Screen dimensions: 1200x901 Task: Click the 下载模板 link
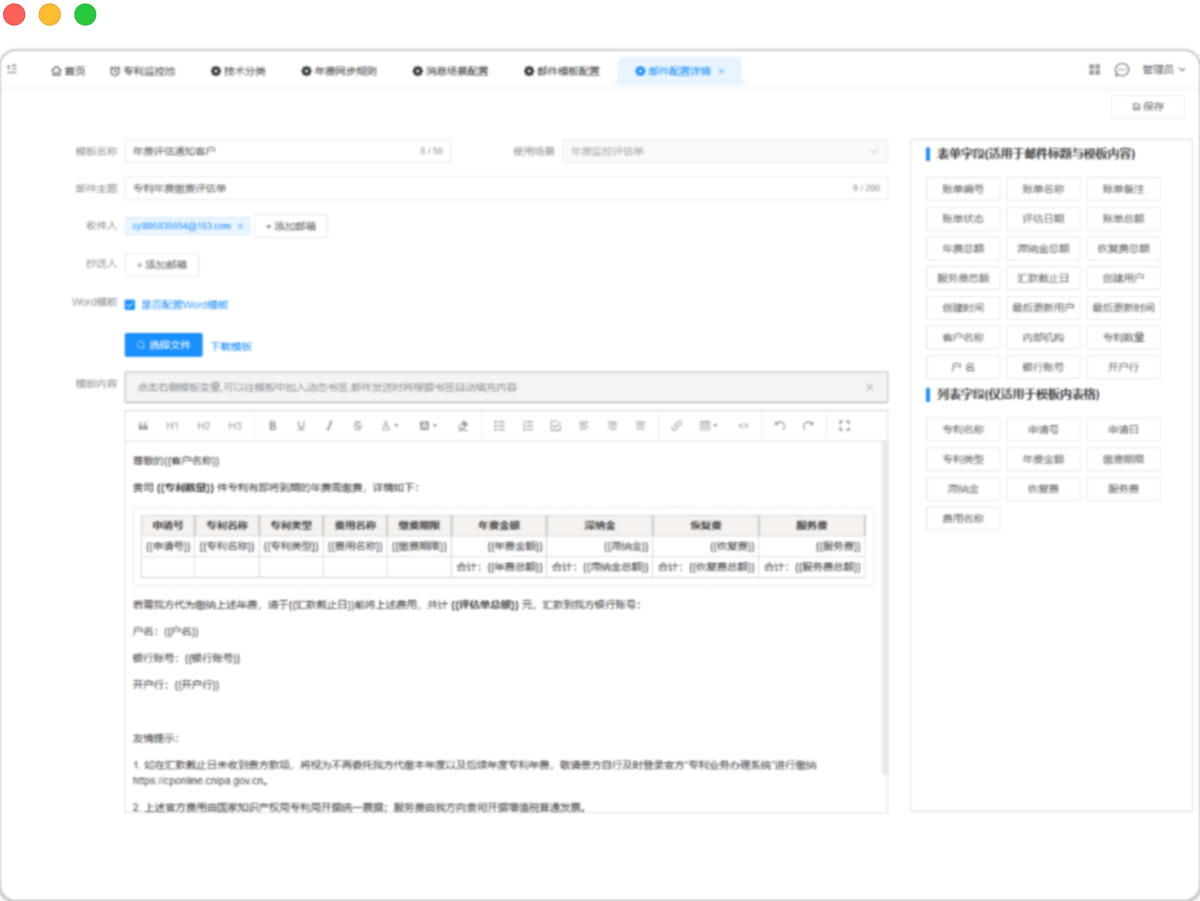point(231,346)
